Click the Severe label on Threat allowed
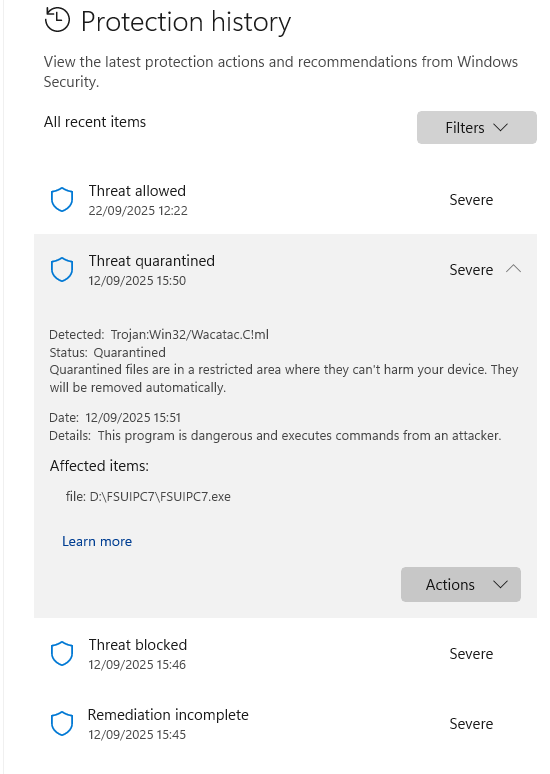550x774 pixels. [x=471, y=200]
